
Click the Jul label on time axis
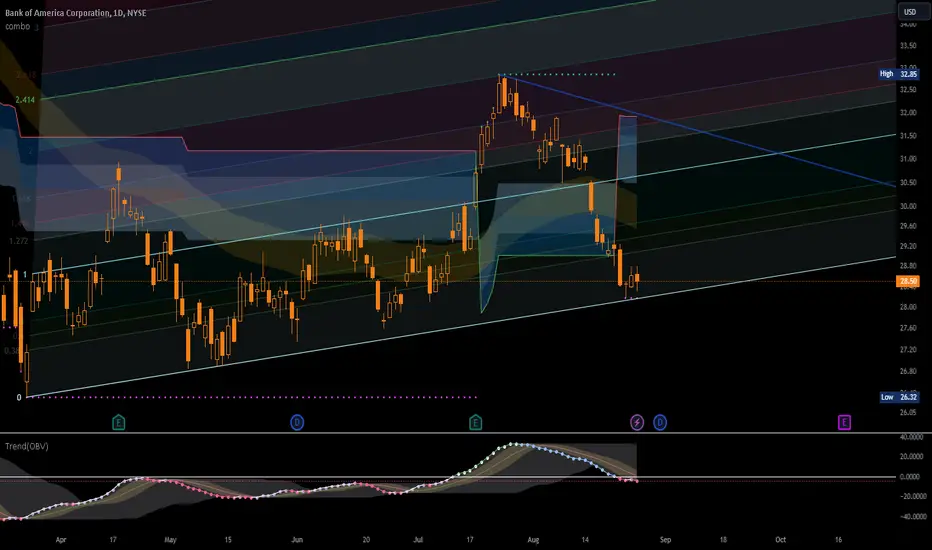(x=418, y=540)
